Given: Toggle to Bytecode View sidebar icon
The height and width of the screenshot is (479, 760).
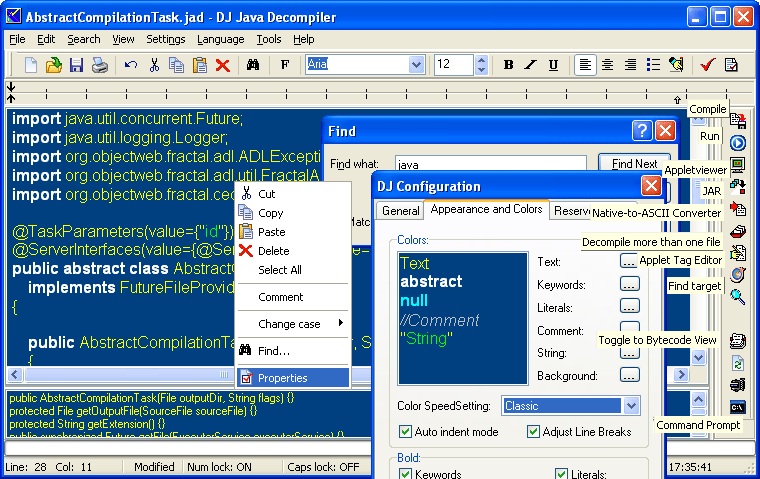Looking at the screenshot, I should (738, 341).
